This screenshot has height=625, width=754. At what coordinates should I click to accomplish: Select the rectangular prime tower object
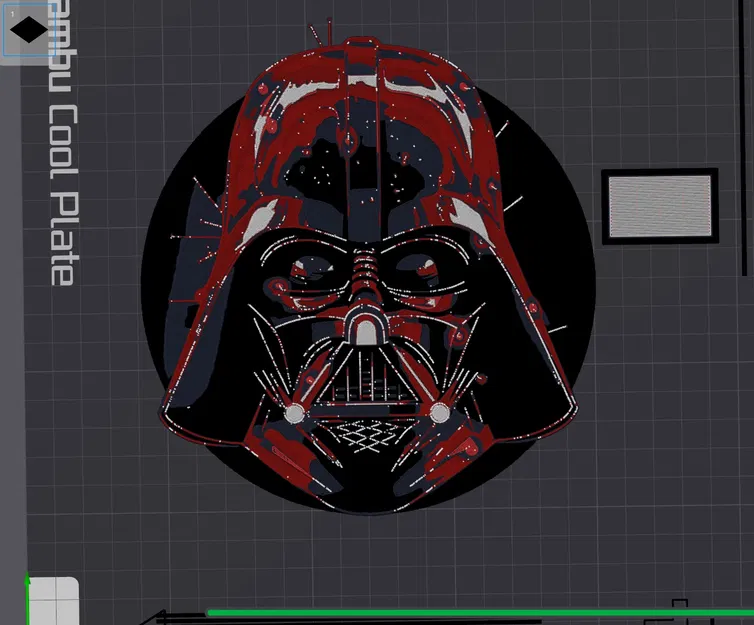660,206
